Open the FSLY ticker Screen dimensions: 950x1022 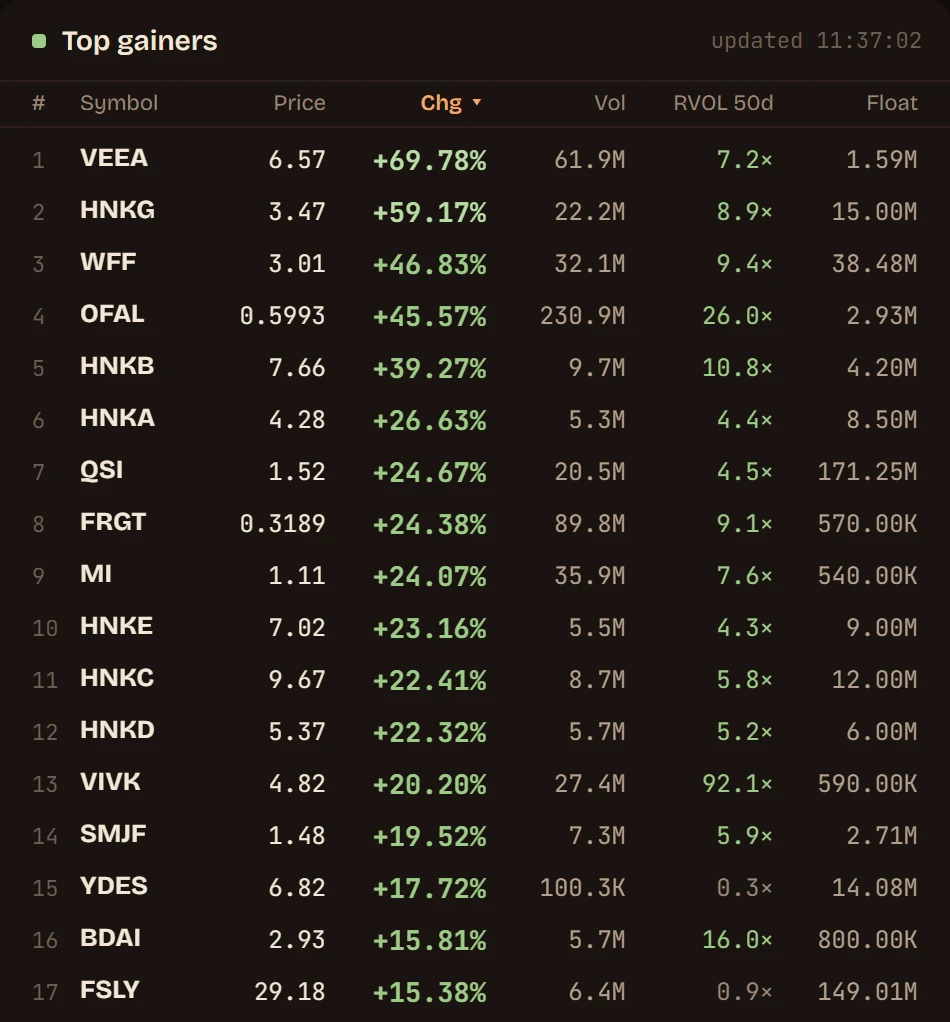(x=109, y=991)
